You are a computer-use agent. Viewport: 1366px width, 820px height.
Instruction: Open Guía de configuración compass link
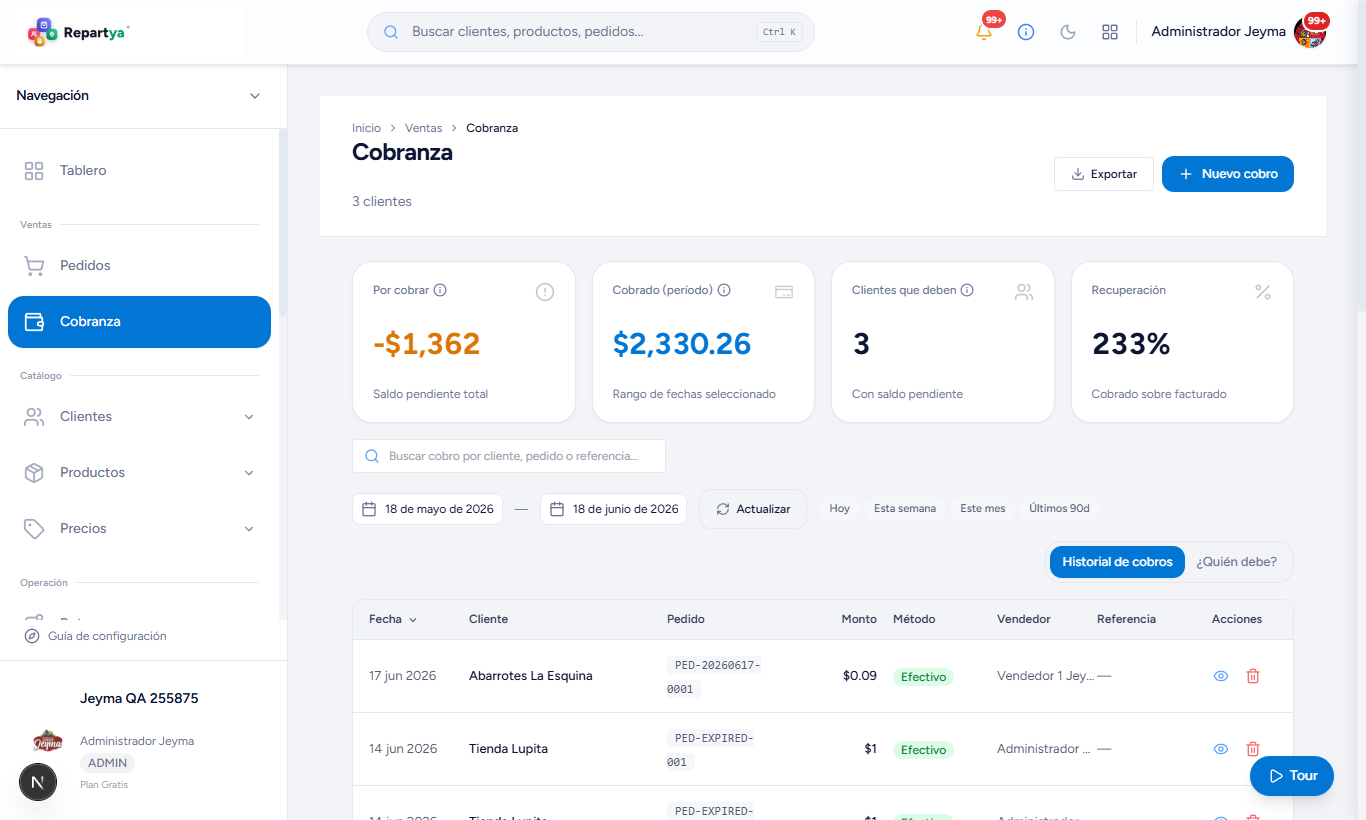pos(96,636)
